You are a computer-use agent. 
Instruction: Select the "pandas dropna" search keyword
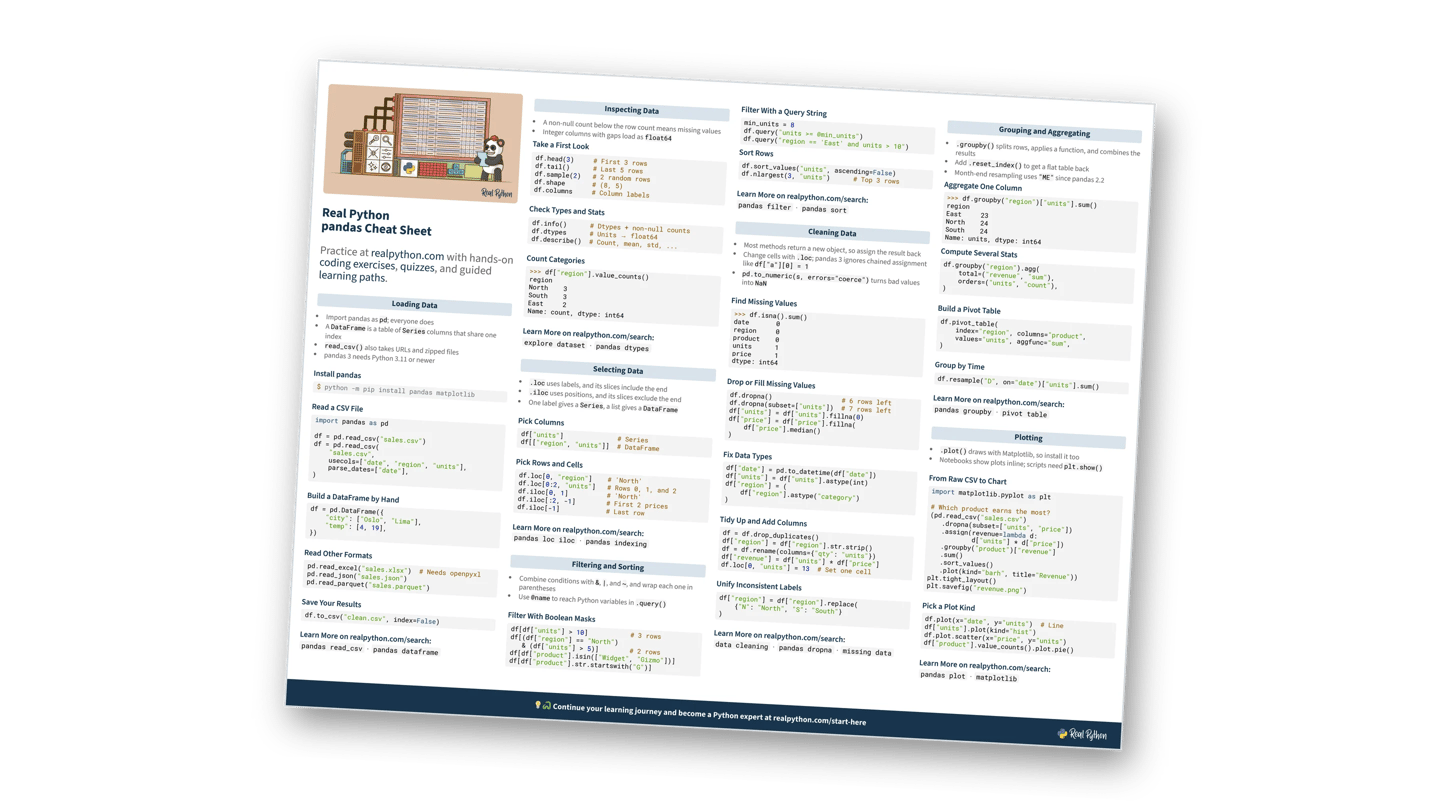click(x=805, y=649)
